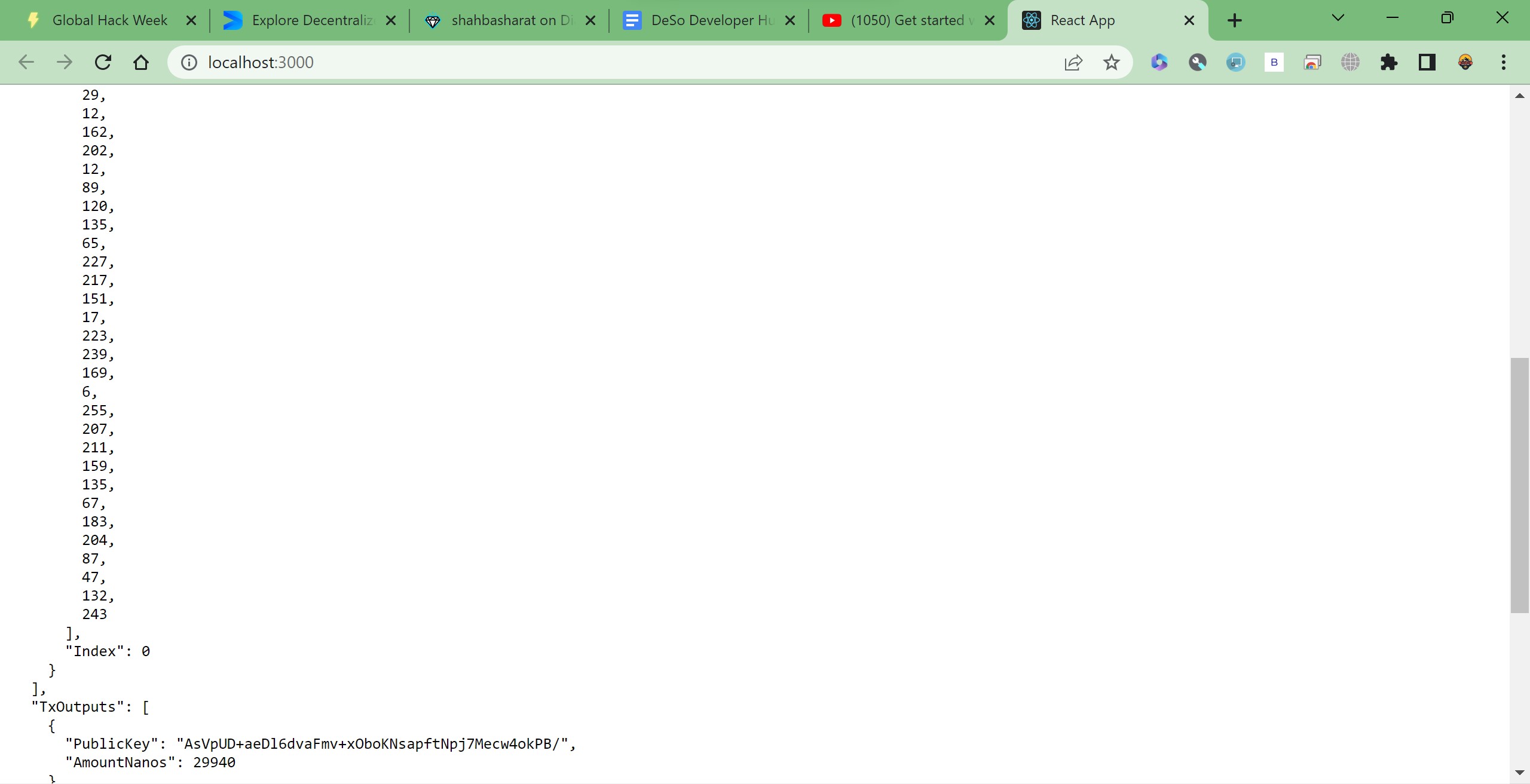Reload the localhost page
The height and width of the screenshot is (784, 1530).
click(x=103, y=62)
